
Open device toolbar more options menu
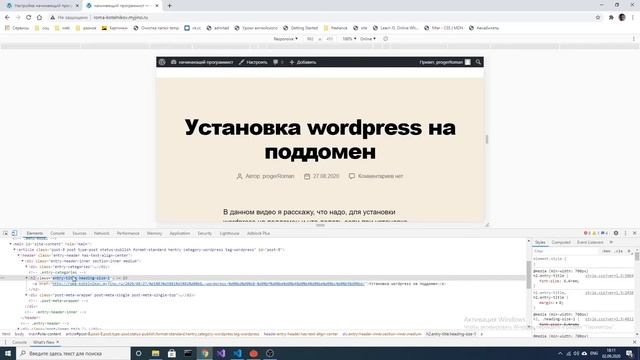point(633,39)
